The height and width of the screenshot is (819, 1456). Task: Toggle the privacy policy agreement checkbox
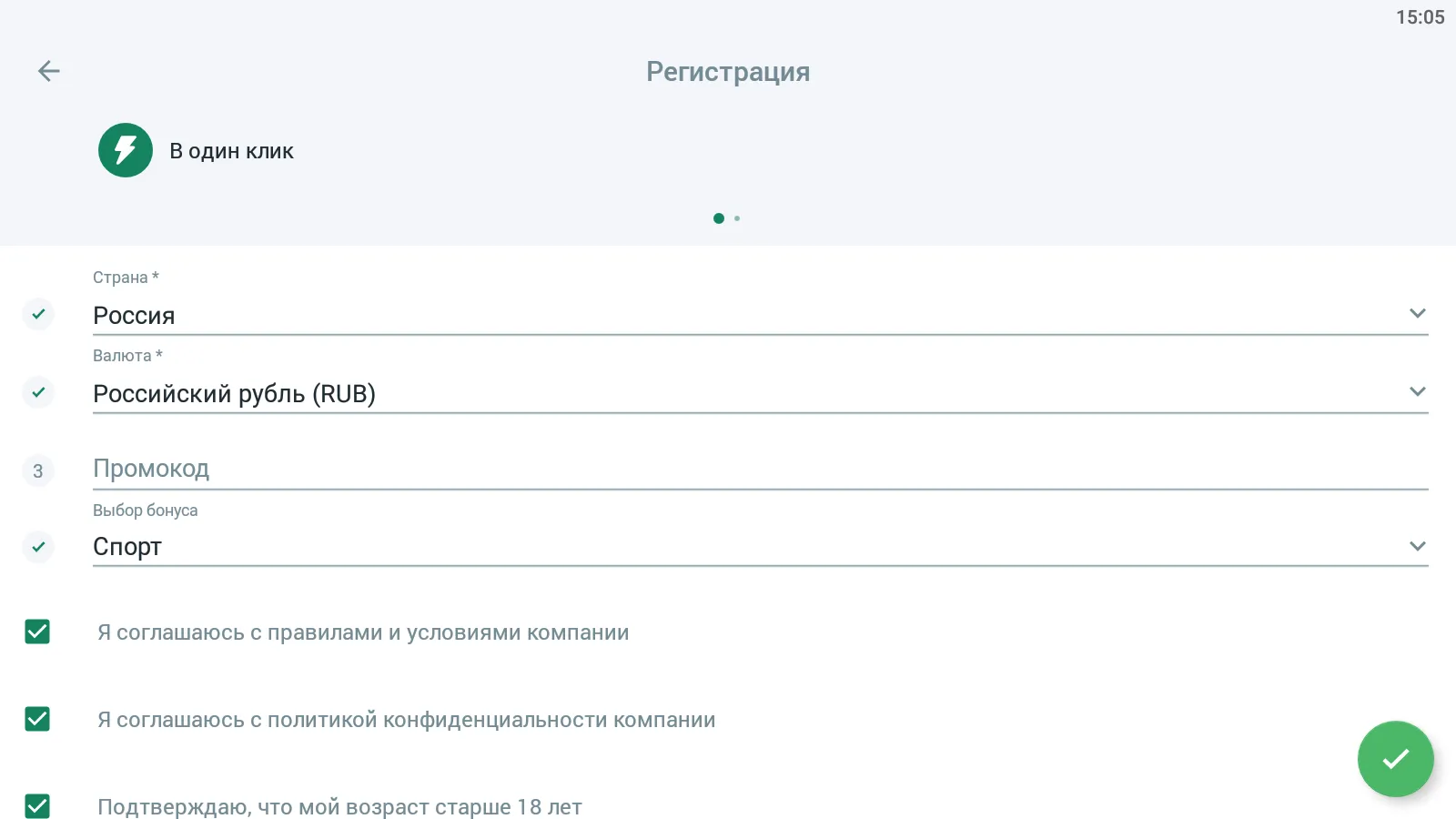[37, 719]
